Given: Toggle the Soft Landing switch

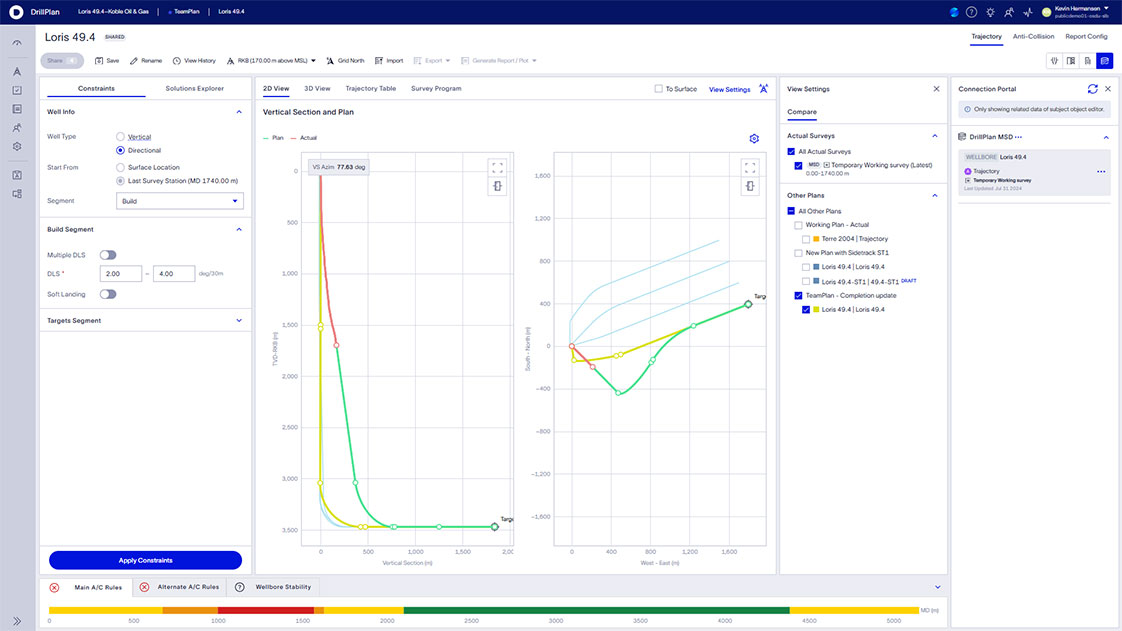Looking at the screenshot, I should pos(108,294).
